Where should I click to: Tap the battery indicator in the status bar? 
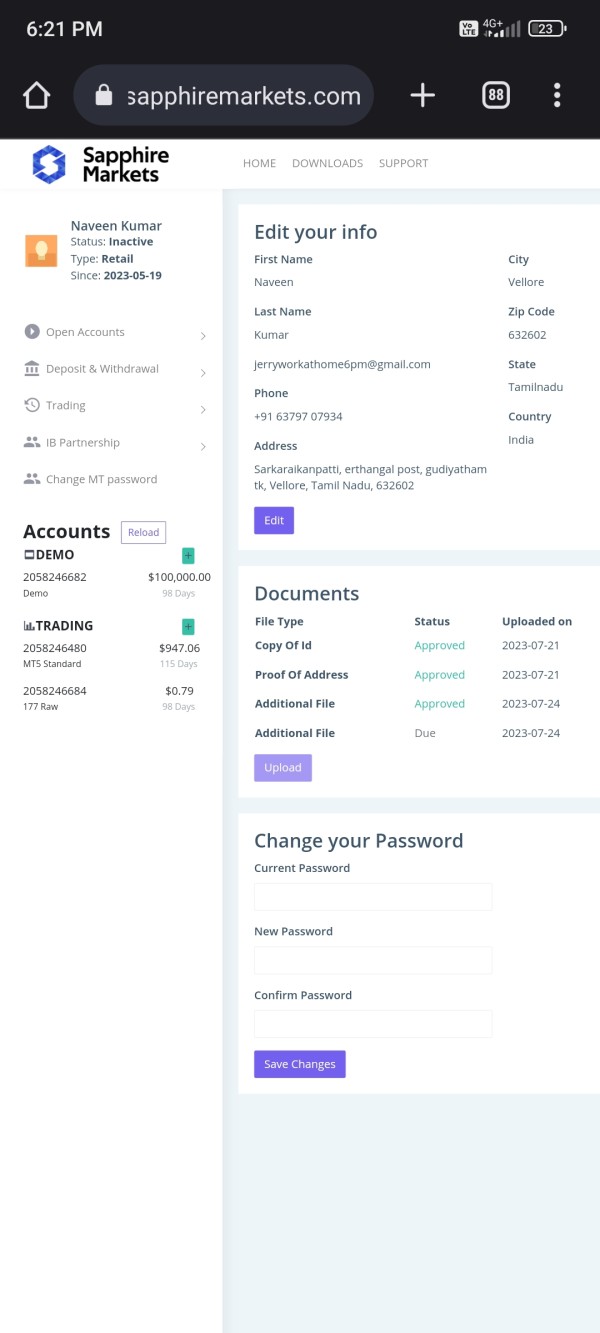[548, 29]
